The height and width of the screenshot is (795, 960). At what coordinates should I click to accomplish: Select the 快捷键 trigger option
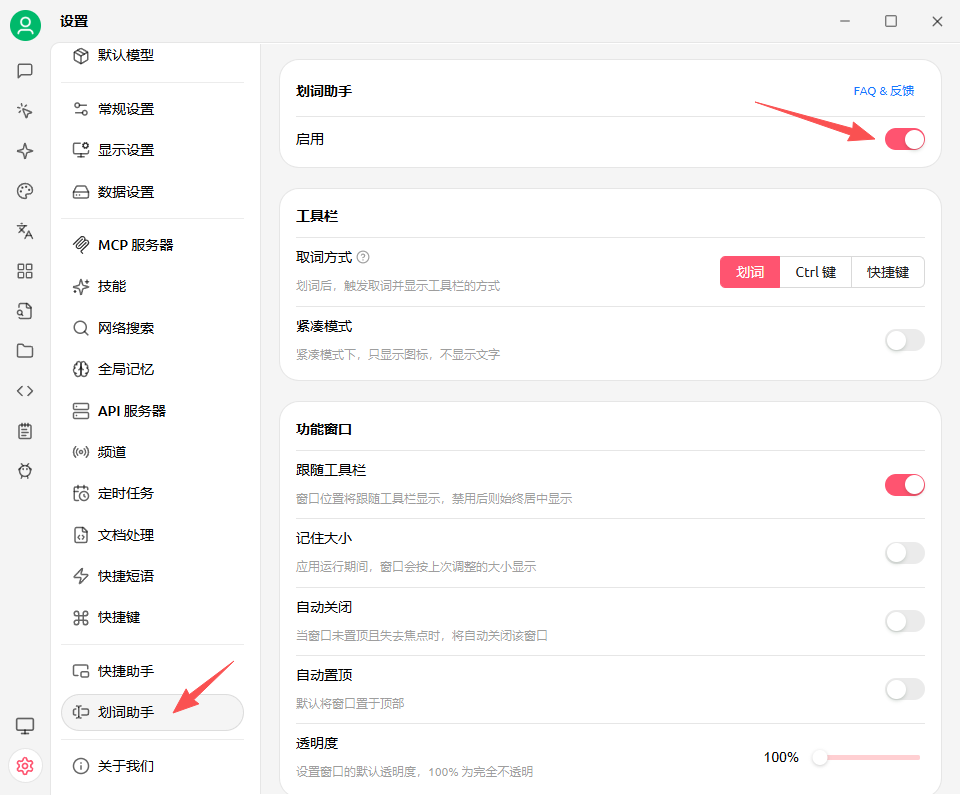[x=888, y=272]
